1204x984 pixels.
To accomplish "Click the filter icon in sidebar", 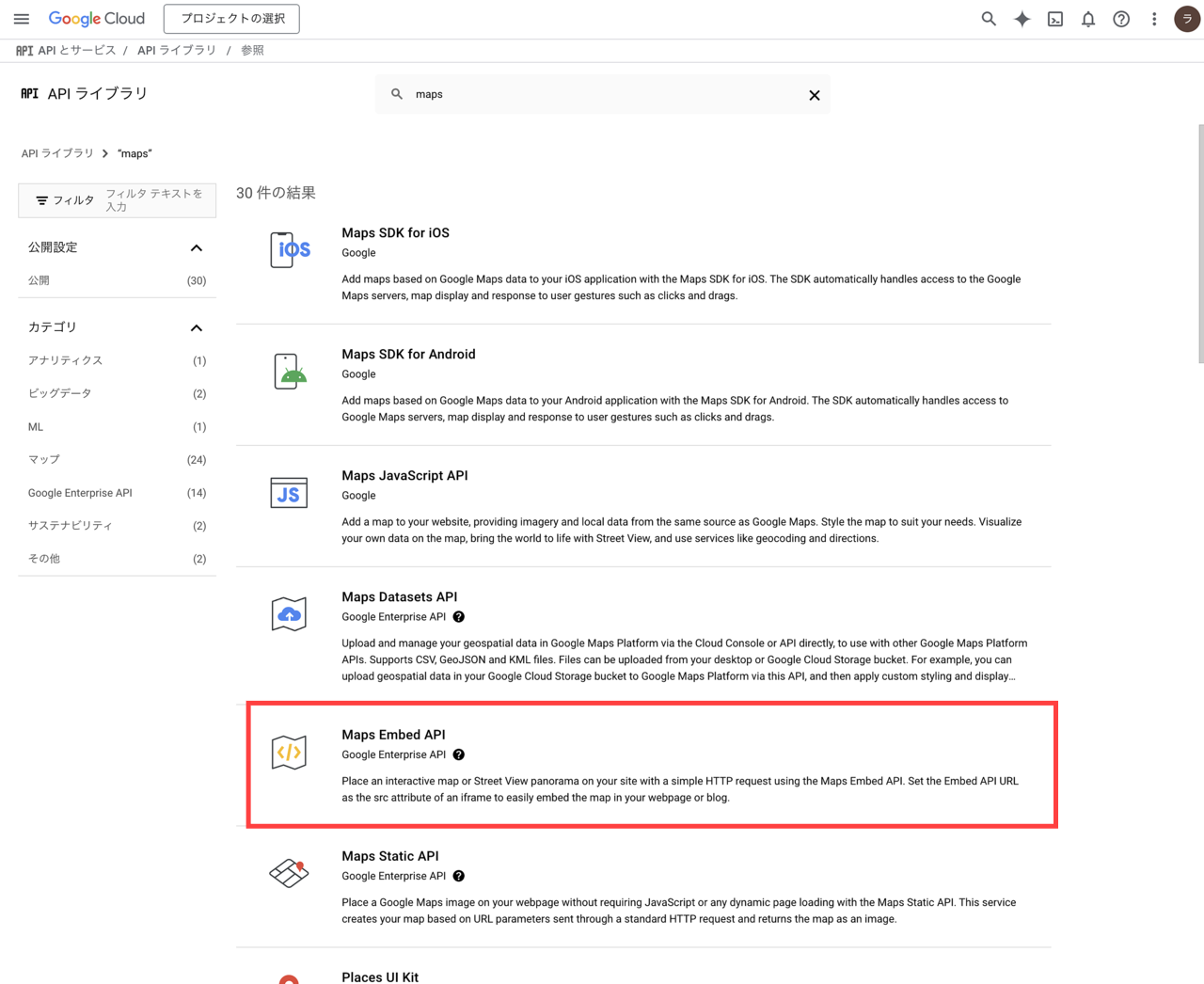I will [x=41, y=200].
